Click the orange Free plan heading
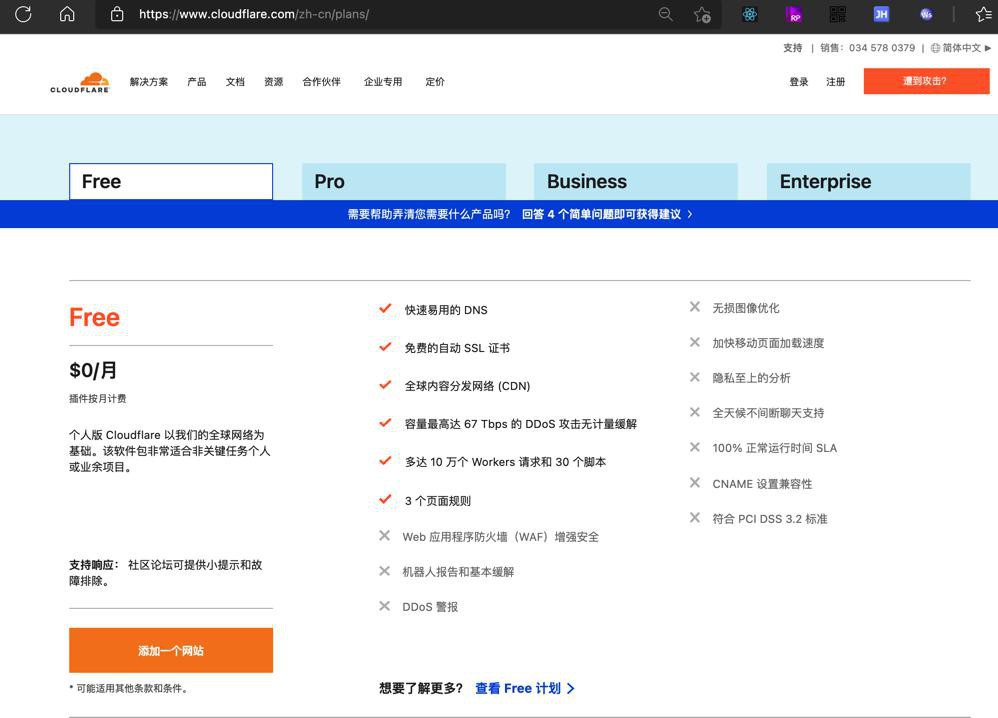 [x=95, y=317]
